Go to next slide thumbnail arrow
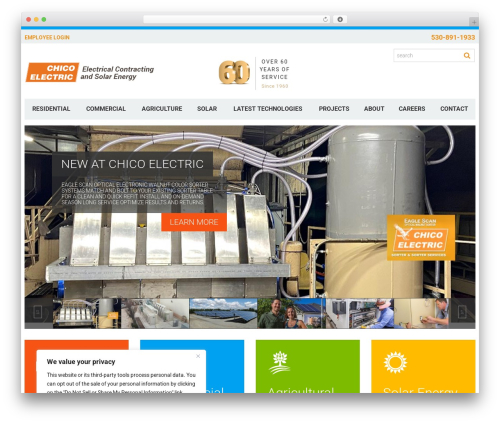Viewport: 500px width, 423px height. pyautogui.click(x=462, y=313)
